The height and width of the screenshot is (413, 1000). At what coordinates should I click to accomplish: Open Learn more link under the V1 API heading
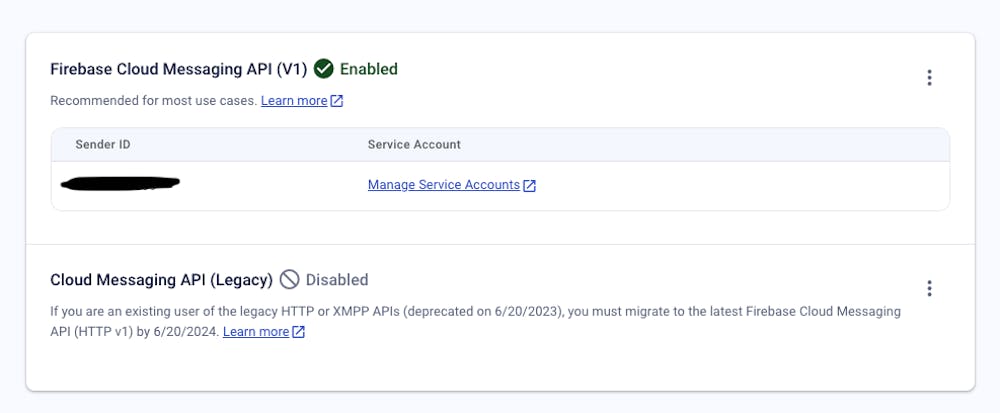294,101
